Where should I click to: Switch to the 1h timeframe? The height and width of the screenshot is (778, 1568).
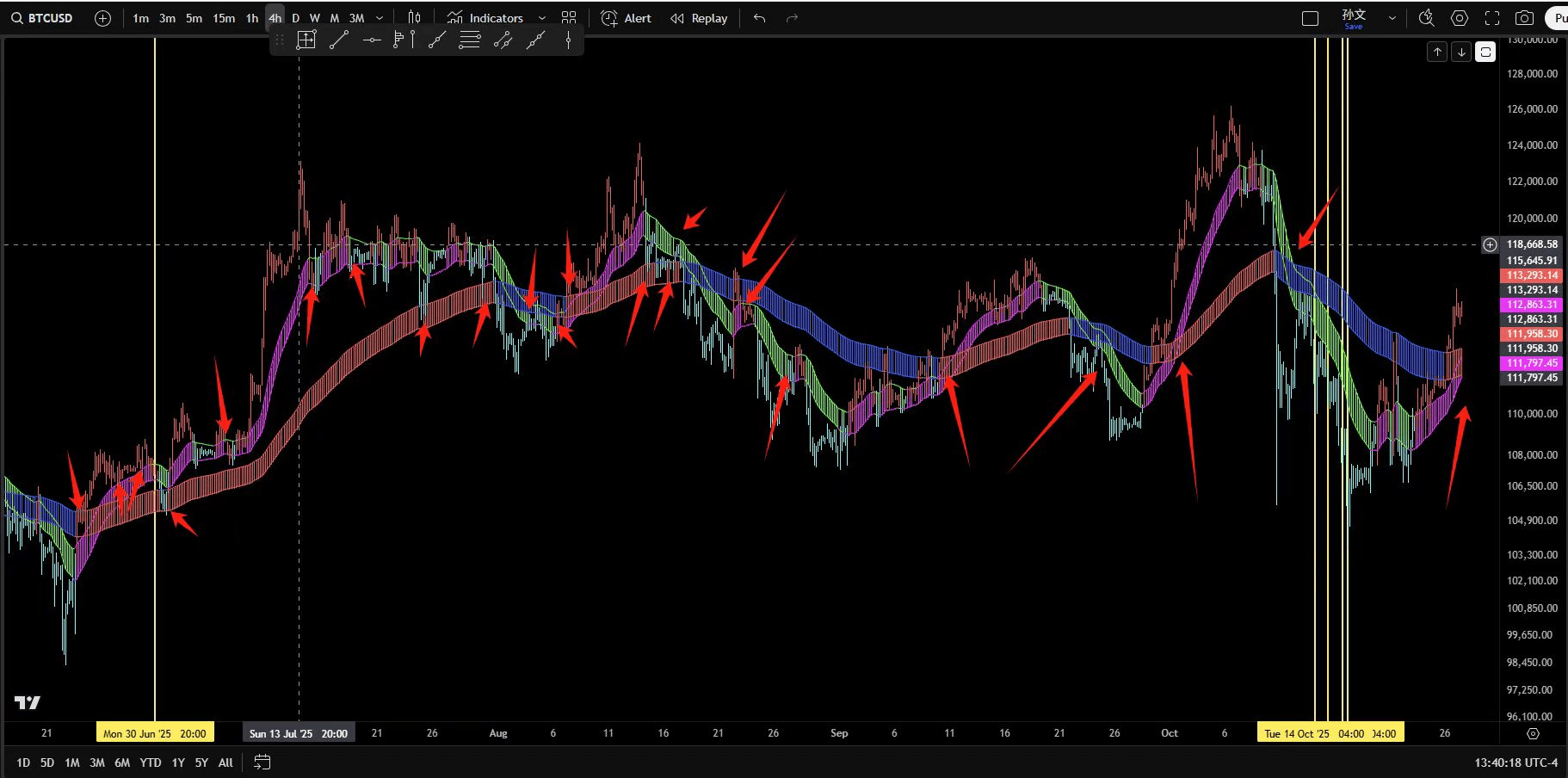[x=251, y=18]
